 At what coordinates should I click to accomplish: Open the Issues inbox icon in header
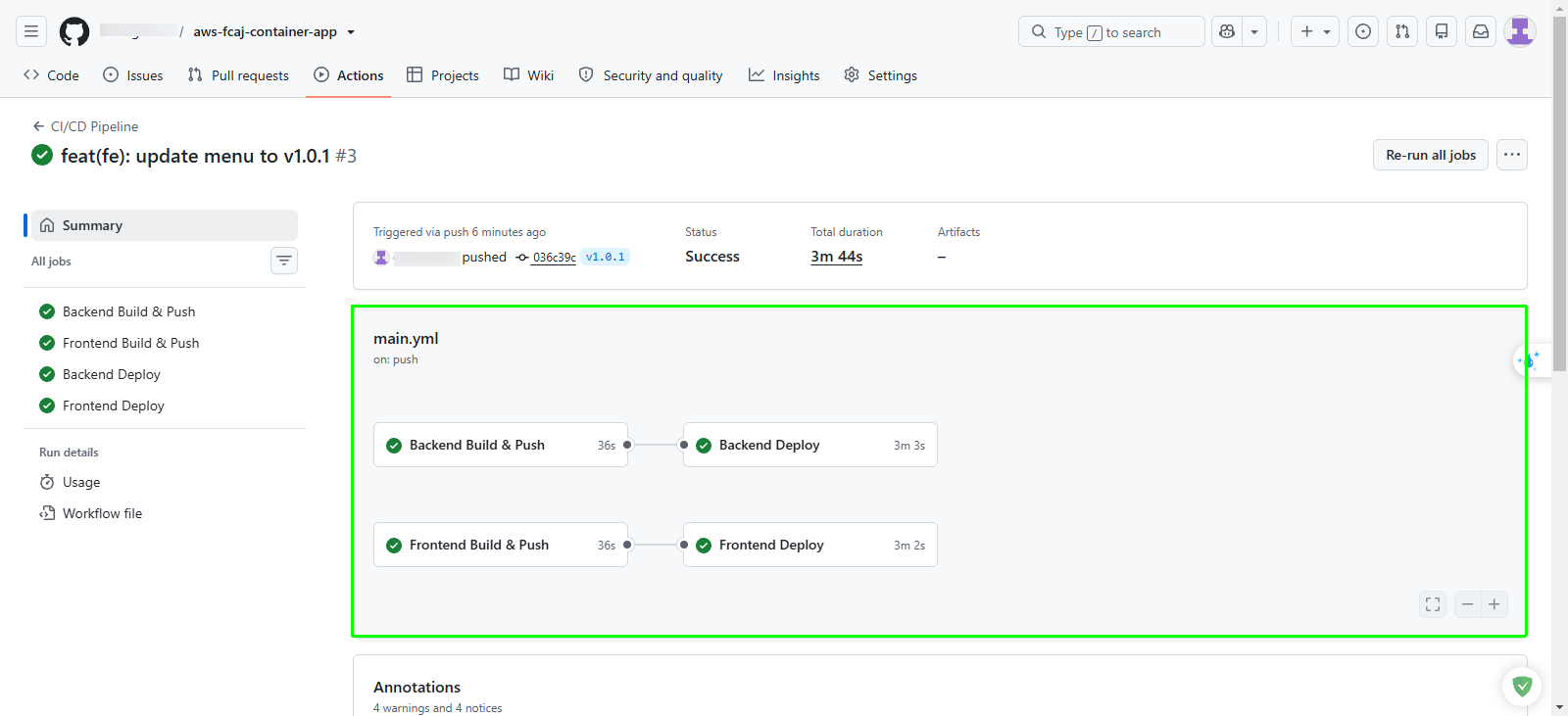point(1363,31)
